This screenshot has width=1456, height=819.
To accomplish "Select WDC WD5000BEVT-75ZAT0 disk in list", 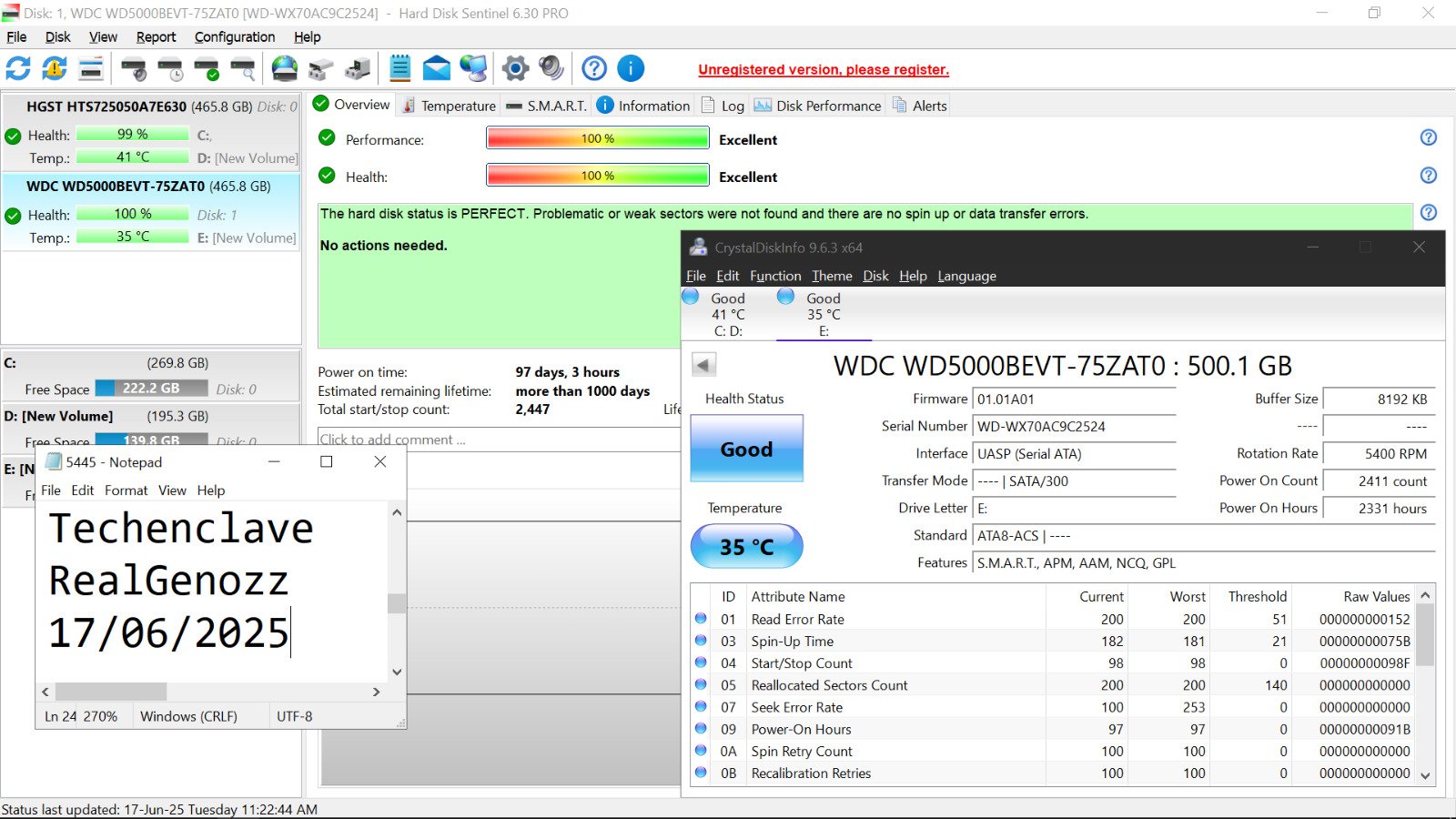I will [x=151, y=211].
